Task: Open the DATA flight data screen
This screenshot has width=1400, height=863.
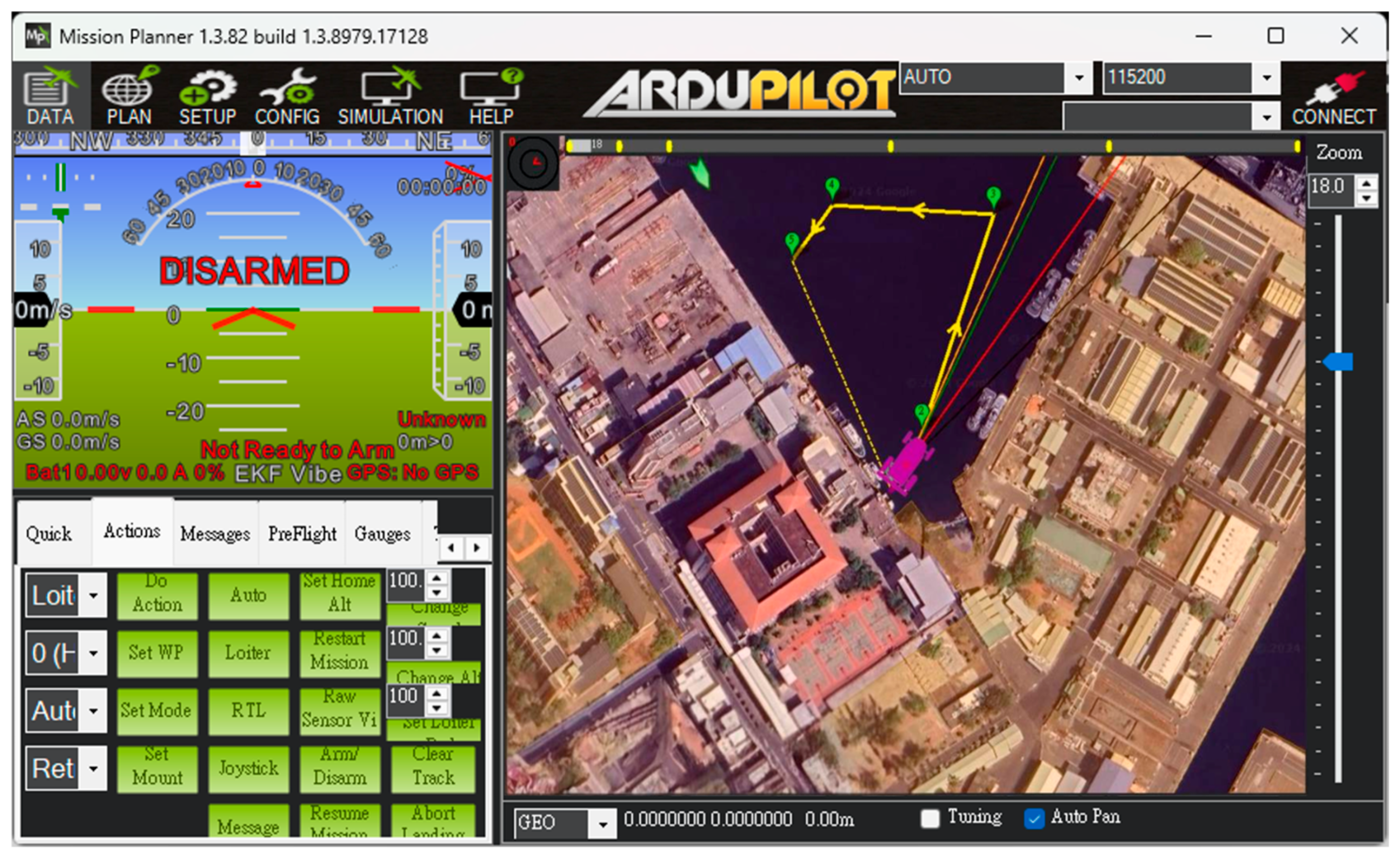Action: pyautogui.click(x=50, y=97)
